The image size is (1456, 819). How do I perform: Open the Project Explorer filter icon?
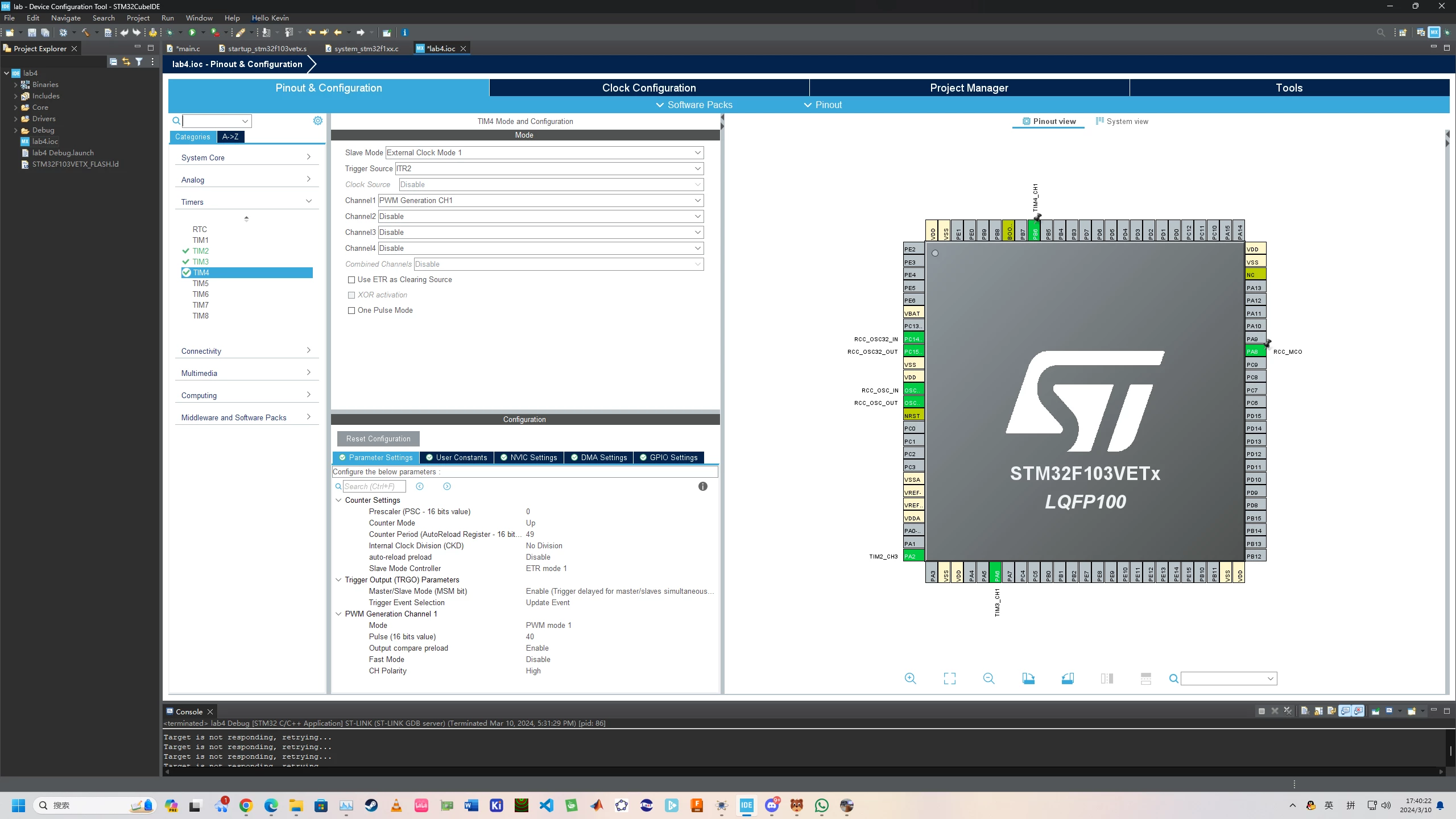tap(139, 61)
